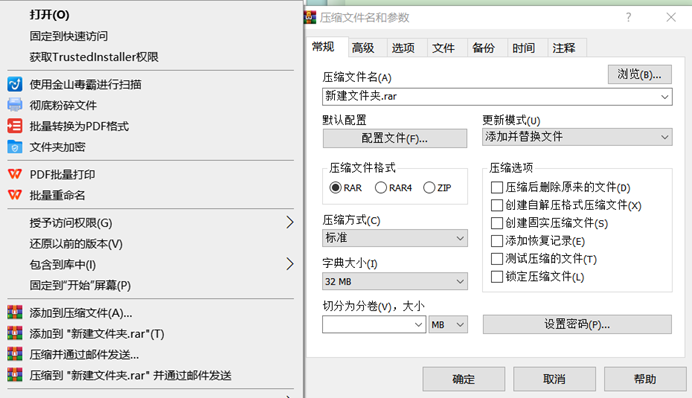This screenshot has height=398, width=692.
Task: Expand the 授予访问权限(G) submenu arrow
Action: pos(290,222)
